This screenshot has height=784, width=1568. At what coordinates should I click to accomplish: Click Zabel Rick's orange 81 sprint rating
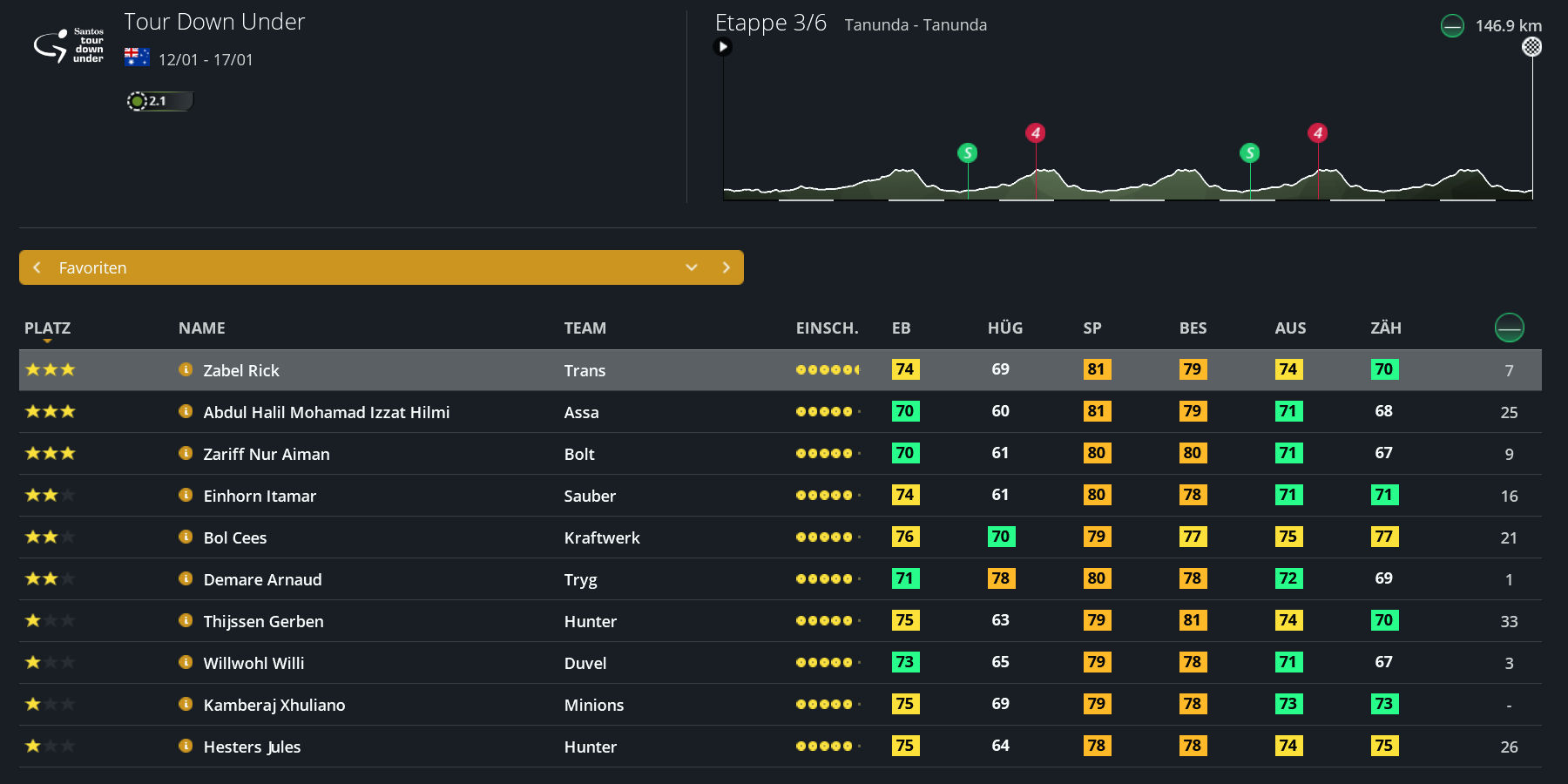pos(1096,369)
